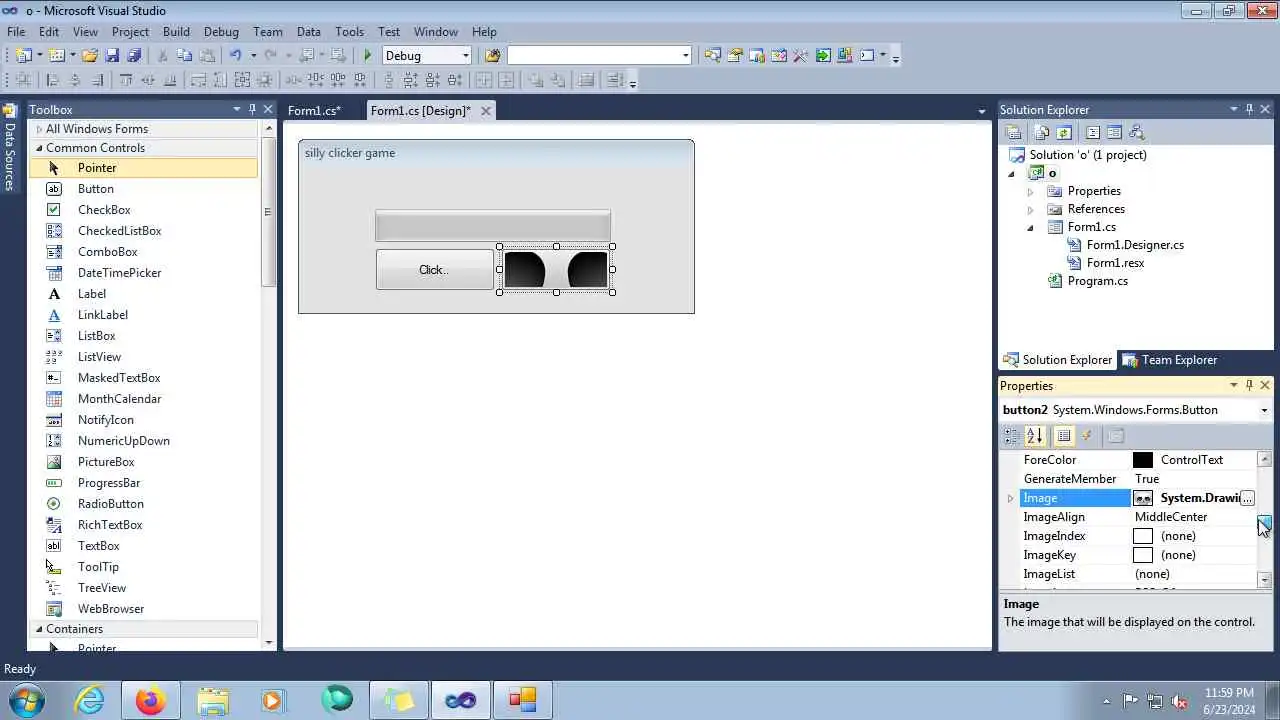Open the Tools menu
1280x720 pixels.
349,32
